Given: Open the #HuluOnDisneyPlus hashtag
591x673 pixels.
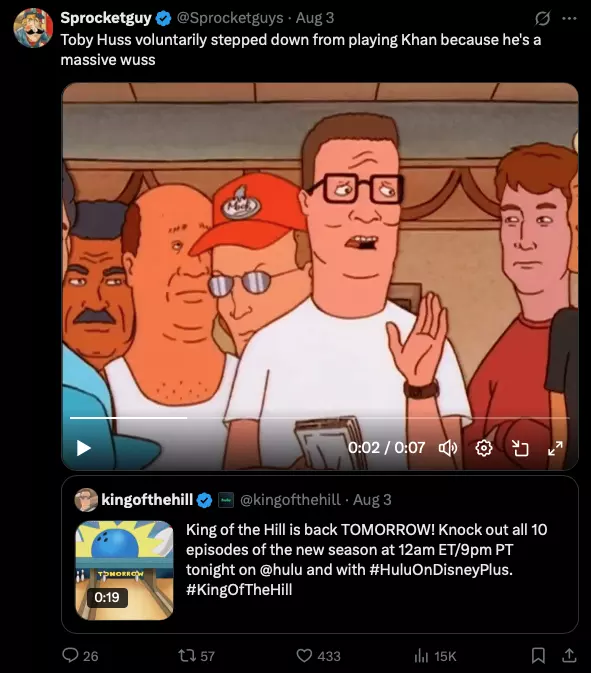Looking at the screenshot, I should (x=441, y=570).
